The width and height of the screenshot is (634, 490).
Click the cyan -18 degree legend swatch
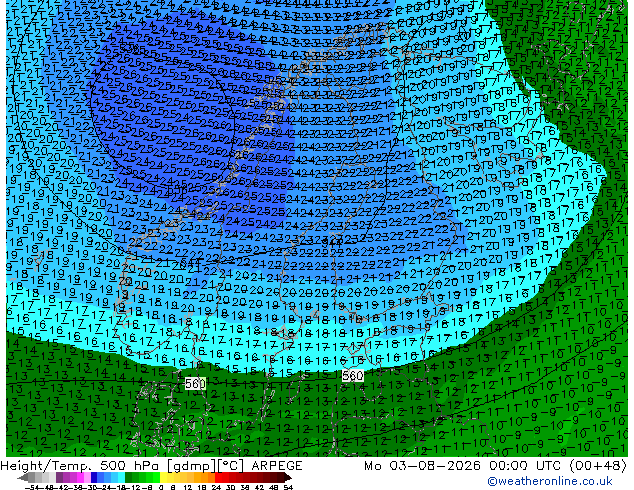(x=122, y=478)
